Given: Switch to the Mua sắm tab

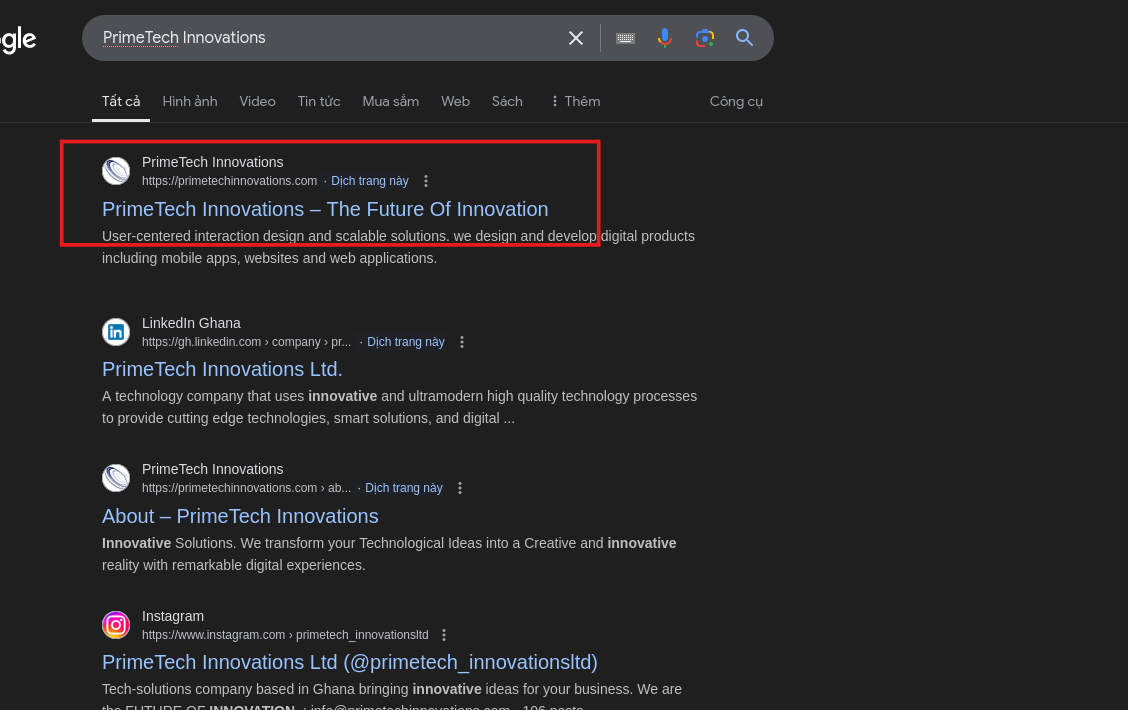Looking at the screenshot, I should (391, 101).
